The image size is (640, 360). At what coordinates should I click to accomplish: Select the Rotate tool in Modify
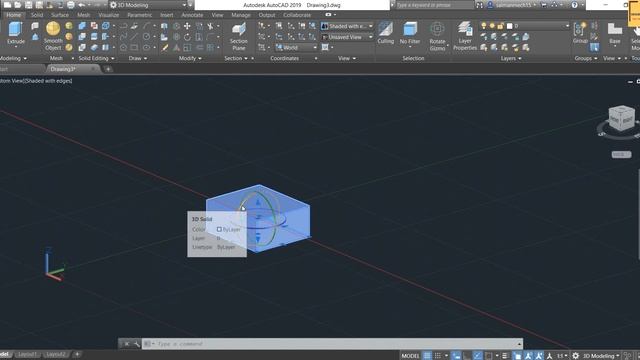click(187, 37)
